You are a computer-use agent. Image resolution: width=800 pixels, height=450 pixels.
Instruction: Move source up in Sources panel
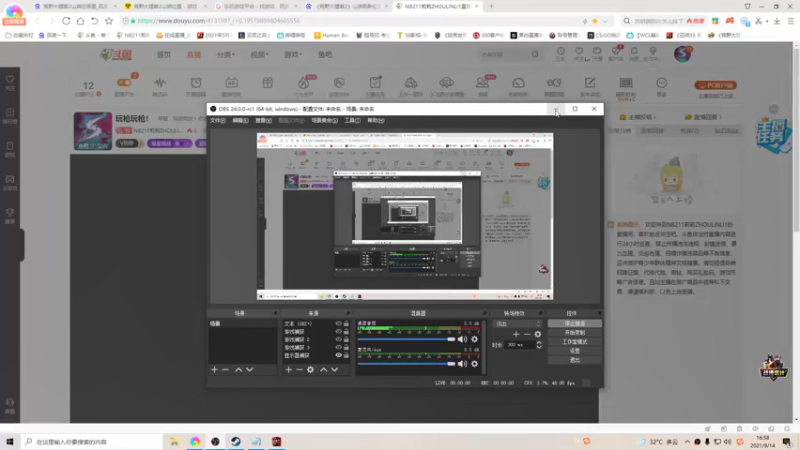323,369
